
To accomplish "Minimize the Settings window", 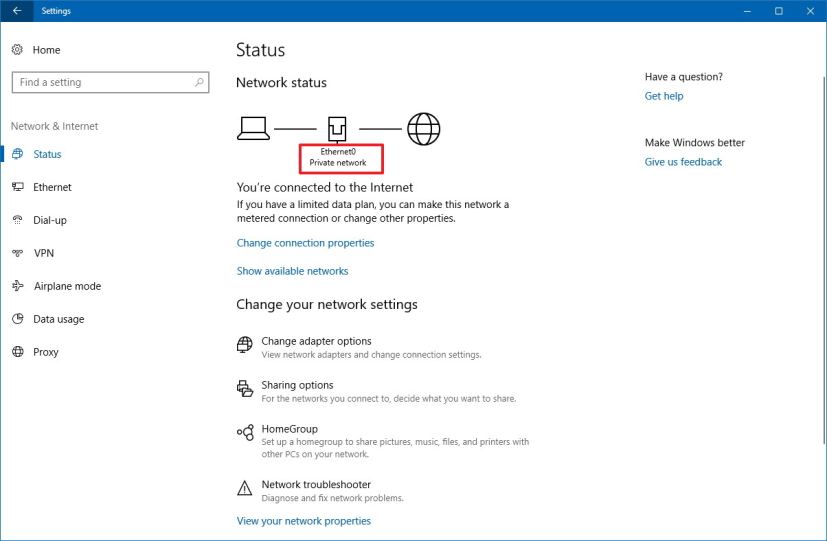I will [747, 11].
